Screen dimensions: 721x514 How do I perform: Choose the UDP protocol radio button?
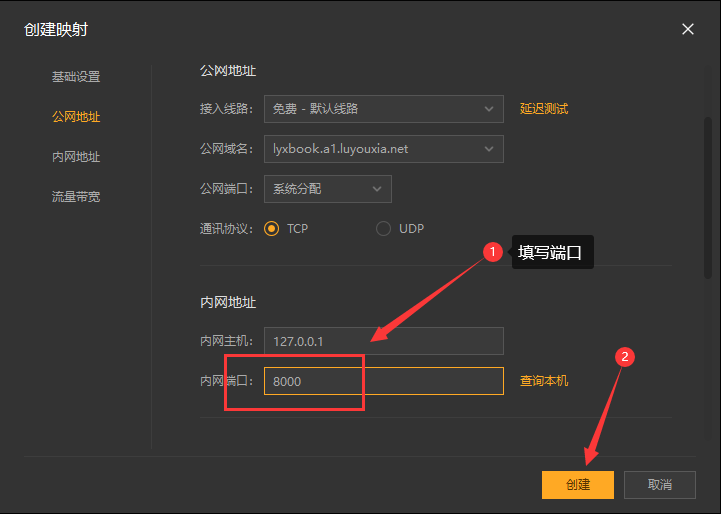click(x=383, y=229)
